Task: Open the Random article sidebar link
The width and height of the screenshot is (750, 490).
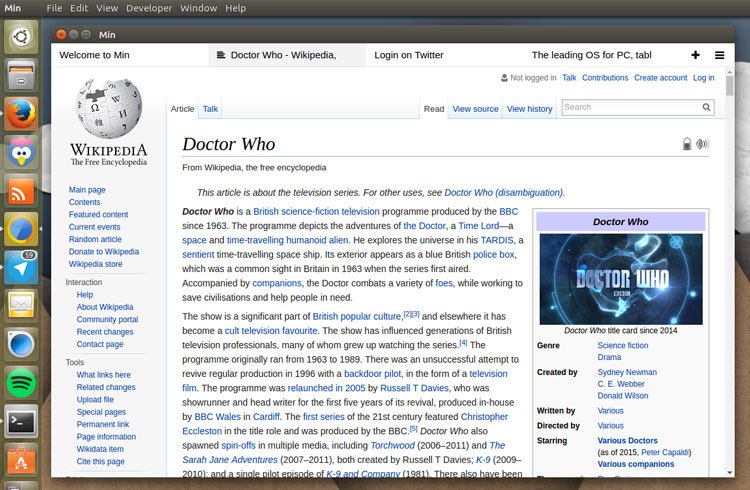Action: (95, 240)
